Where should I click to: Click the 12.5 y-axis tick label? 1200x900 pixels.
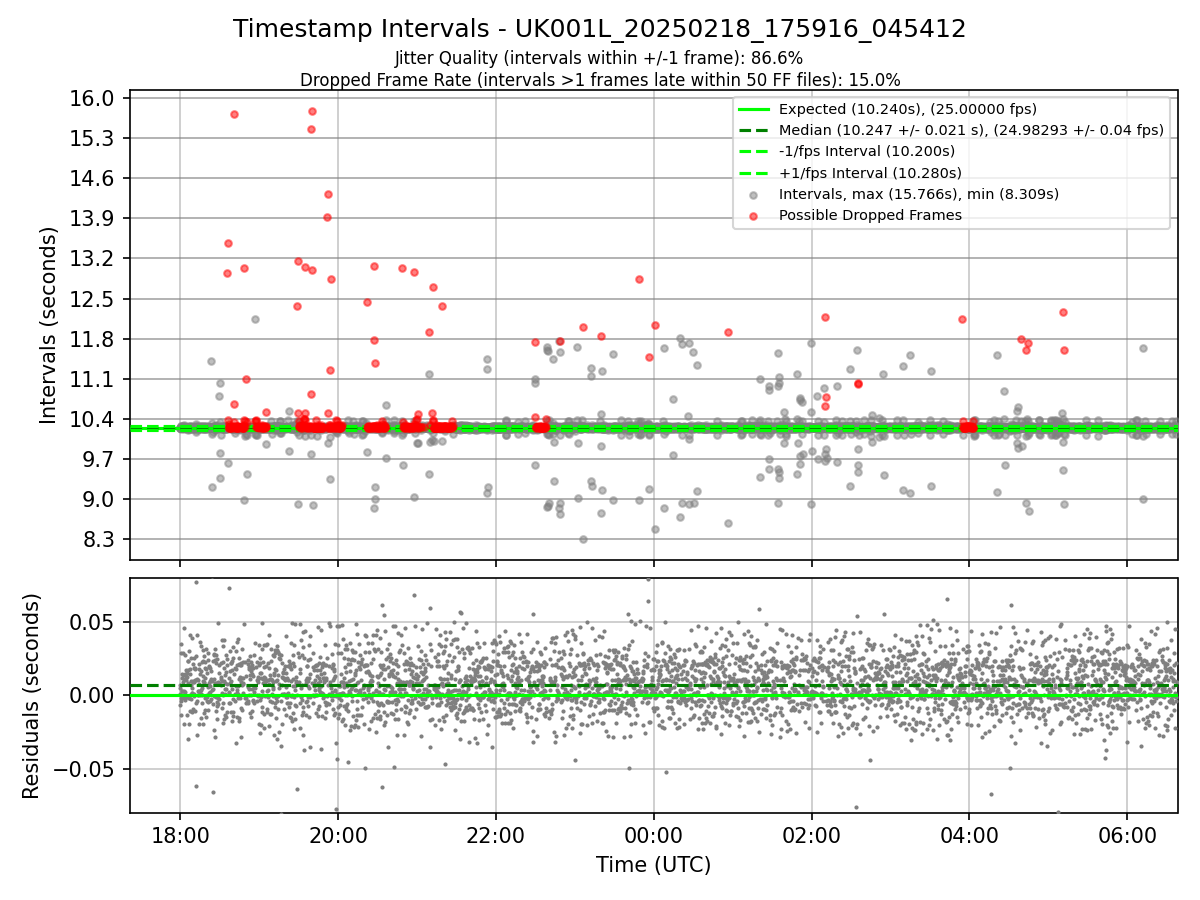coord(94,299)
